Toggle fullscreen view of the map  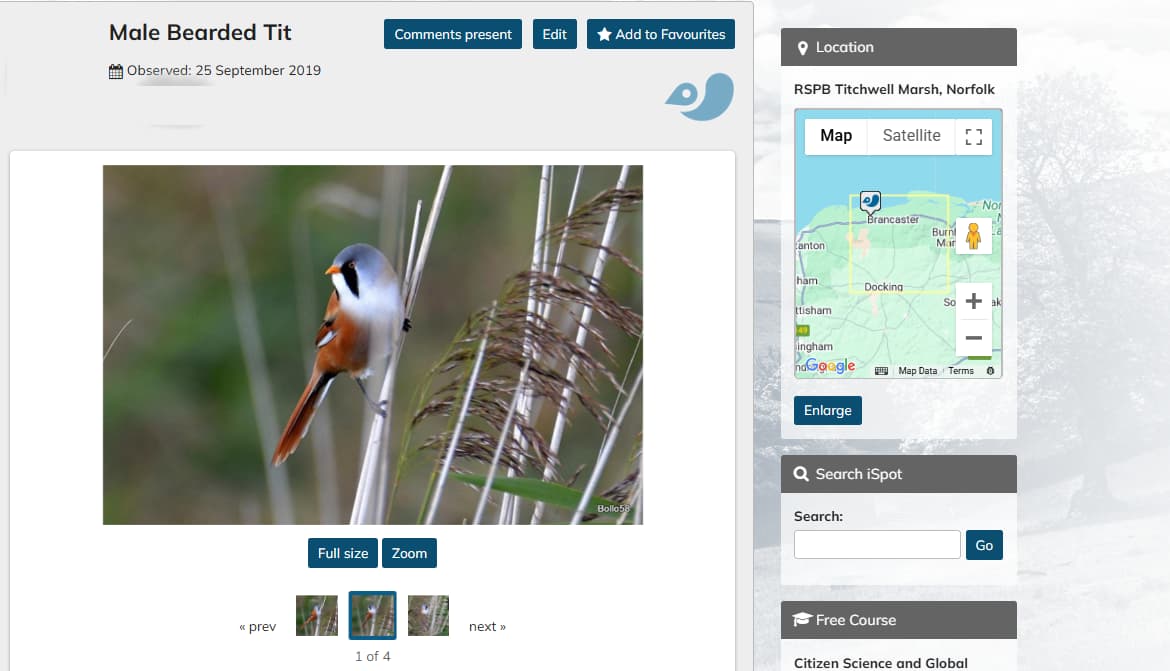(974, 137)
